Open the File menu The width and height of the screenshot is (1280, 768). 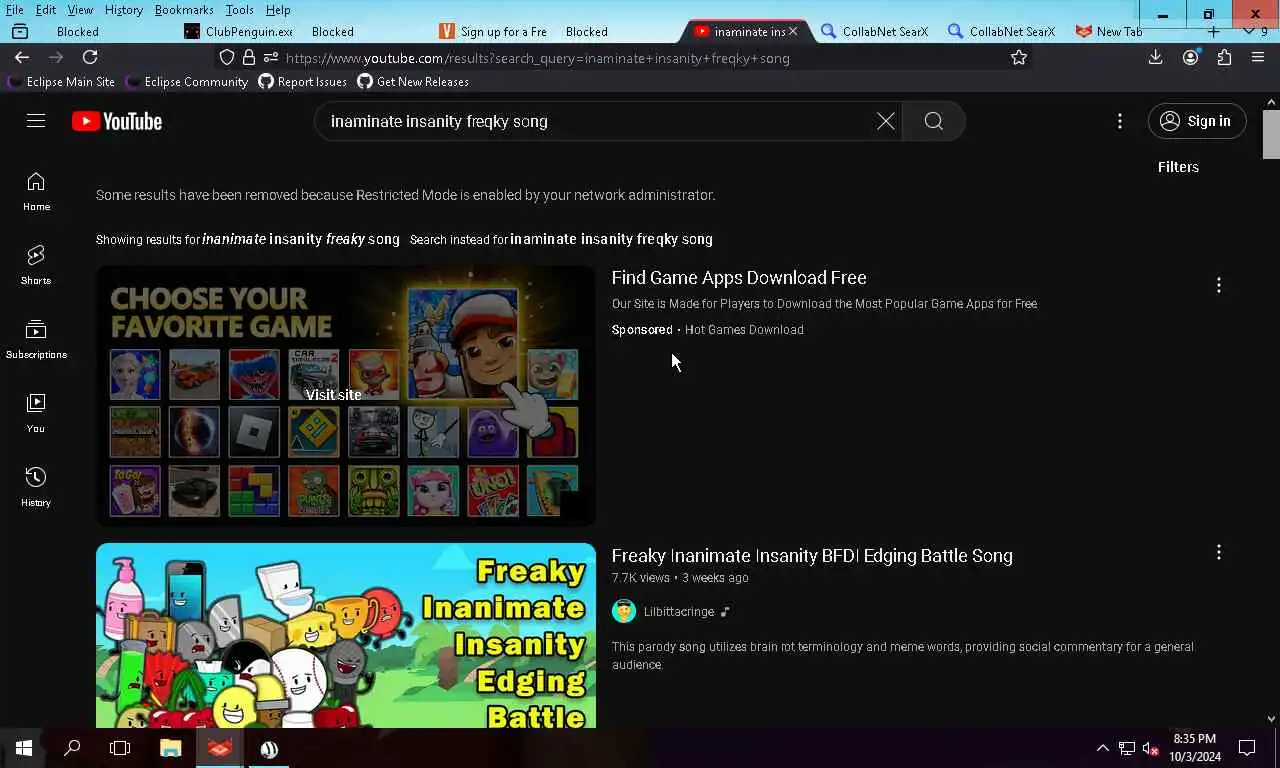click(15, 10)
